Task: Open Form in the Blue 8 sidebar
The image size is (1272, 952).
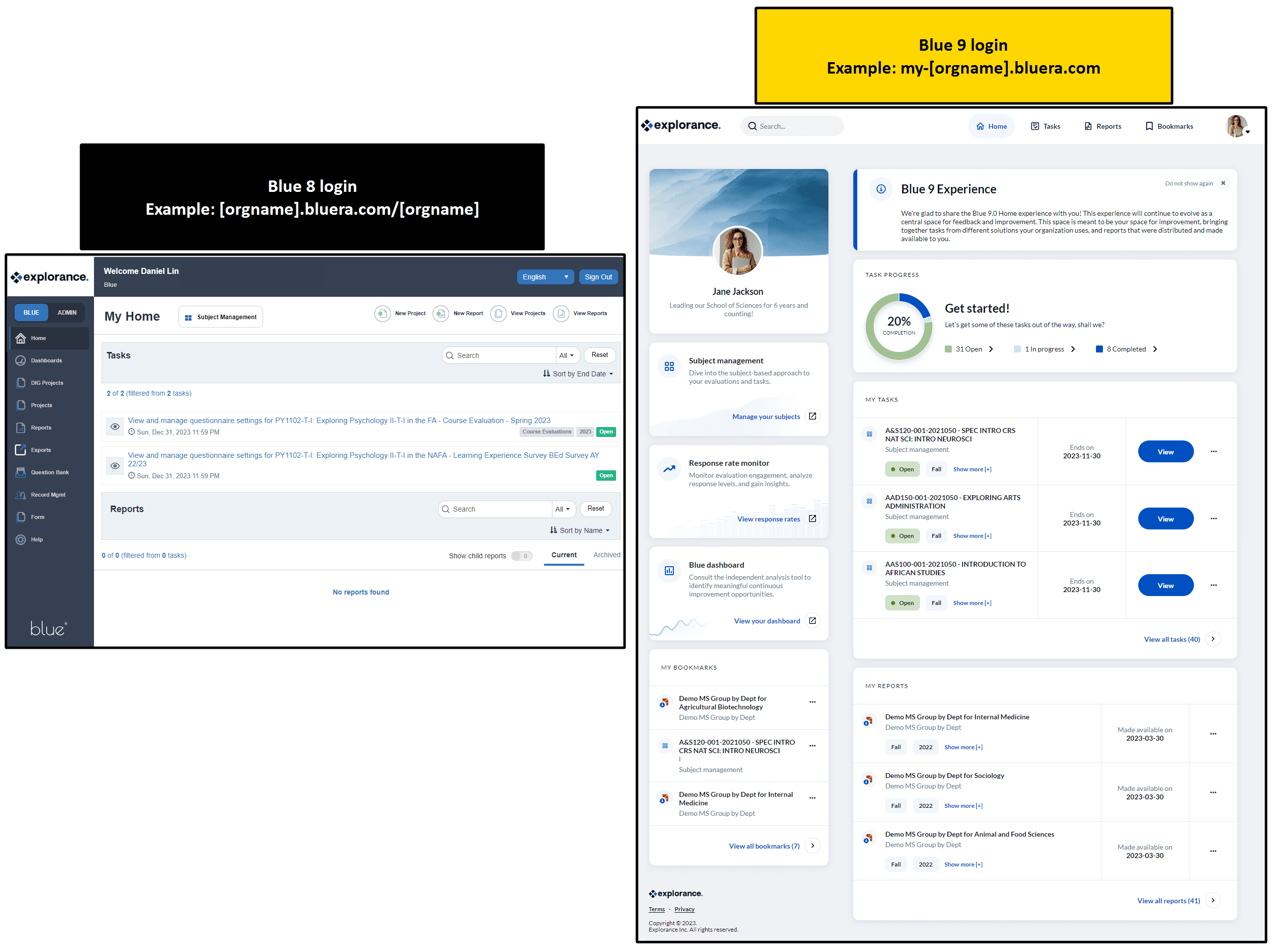Action: point(37,518)
